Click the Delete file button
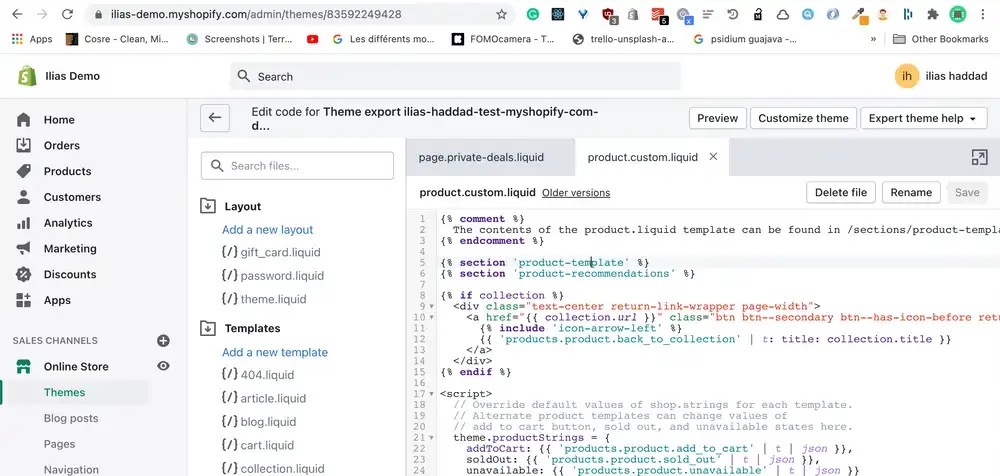Screen dimensions: 1000x476 (841, 192)
